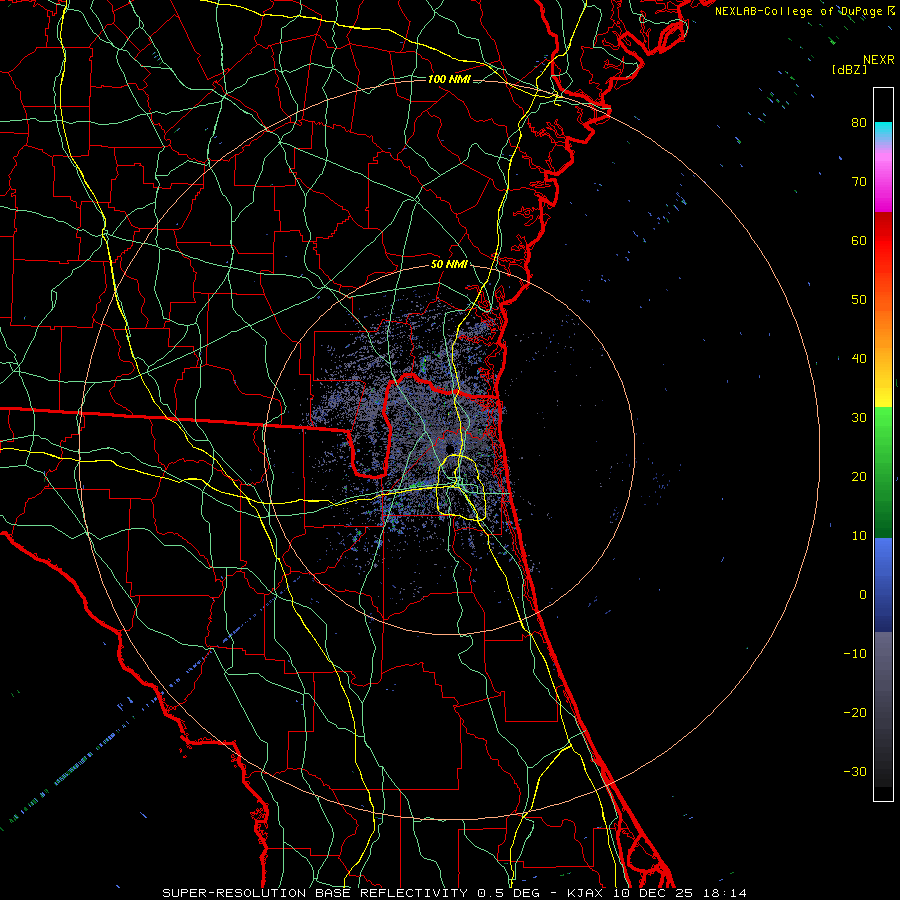Click the green segment of the reflectivity colorbar

coord(883,472)
